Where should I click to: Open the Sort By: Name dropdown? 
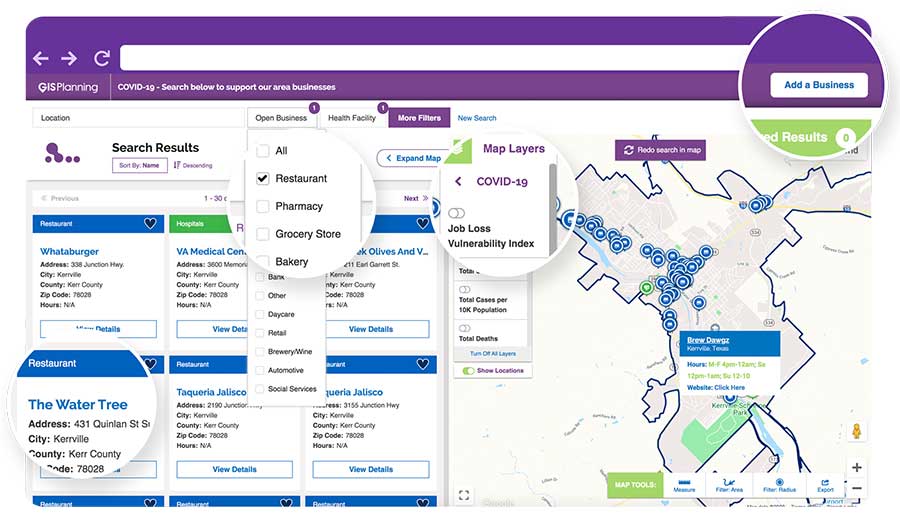(x=139, y=165)
